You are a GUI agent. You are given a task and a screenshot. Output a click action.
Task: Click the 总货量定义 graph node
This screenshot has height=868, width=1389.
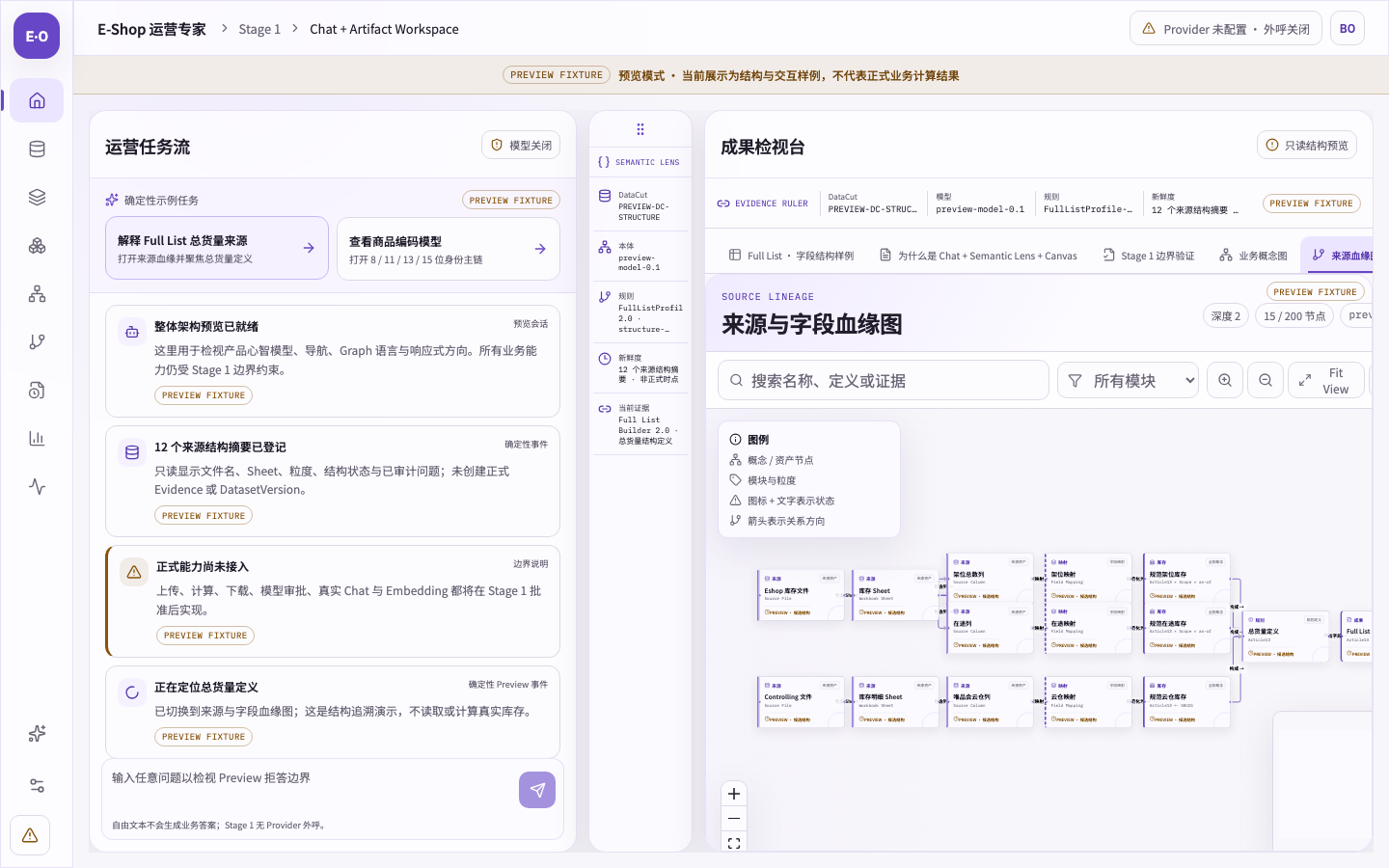pos(1285,637)
